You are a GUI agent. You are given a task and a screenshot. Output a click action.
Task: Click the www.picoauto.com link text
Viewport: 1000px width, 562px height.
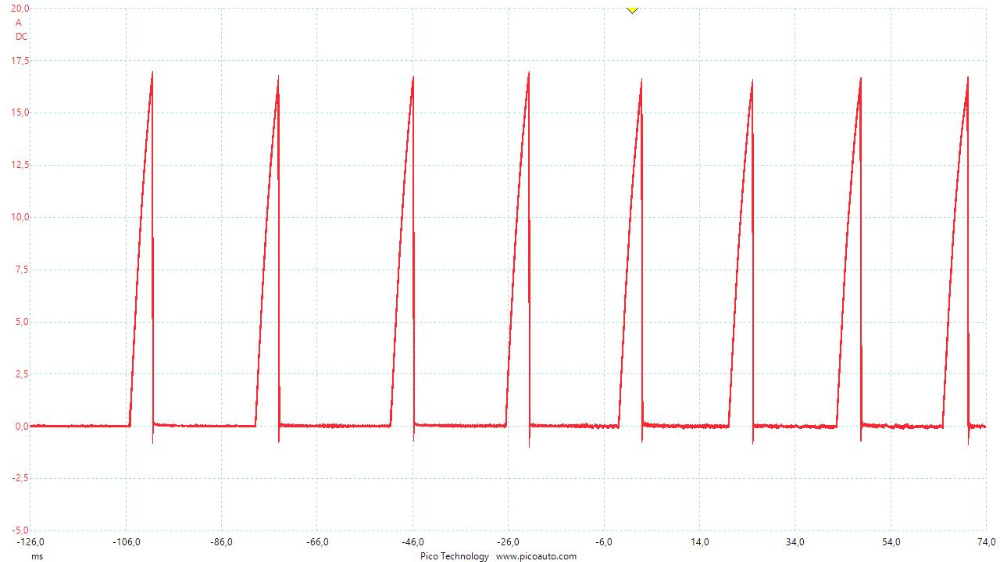[x=536, y=556]
